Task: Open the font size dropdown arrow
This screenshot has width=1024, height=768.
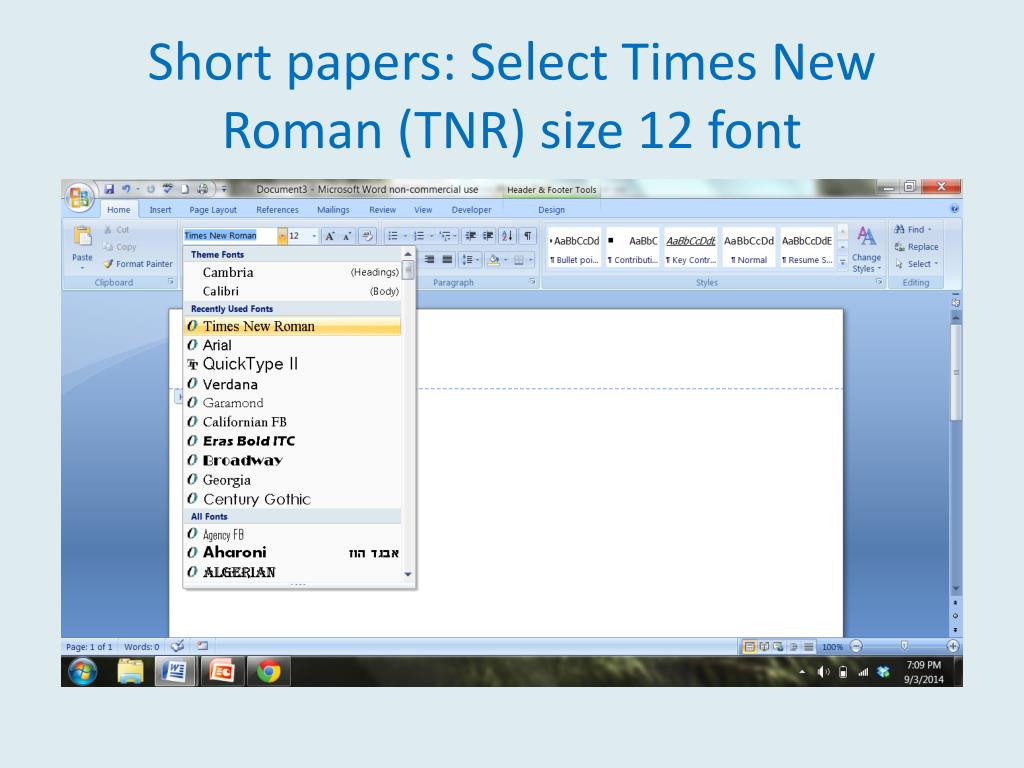Action: tap(314, 236)
